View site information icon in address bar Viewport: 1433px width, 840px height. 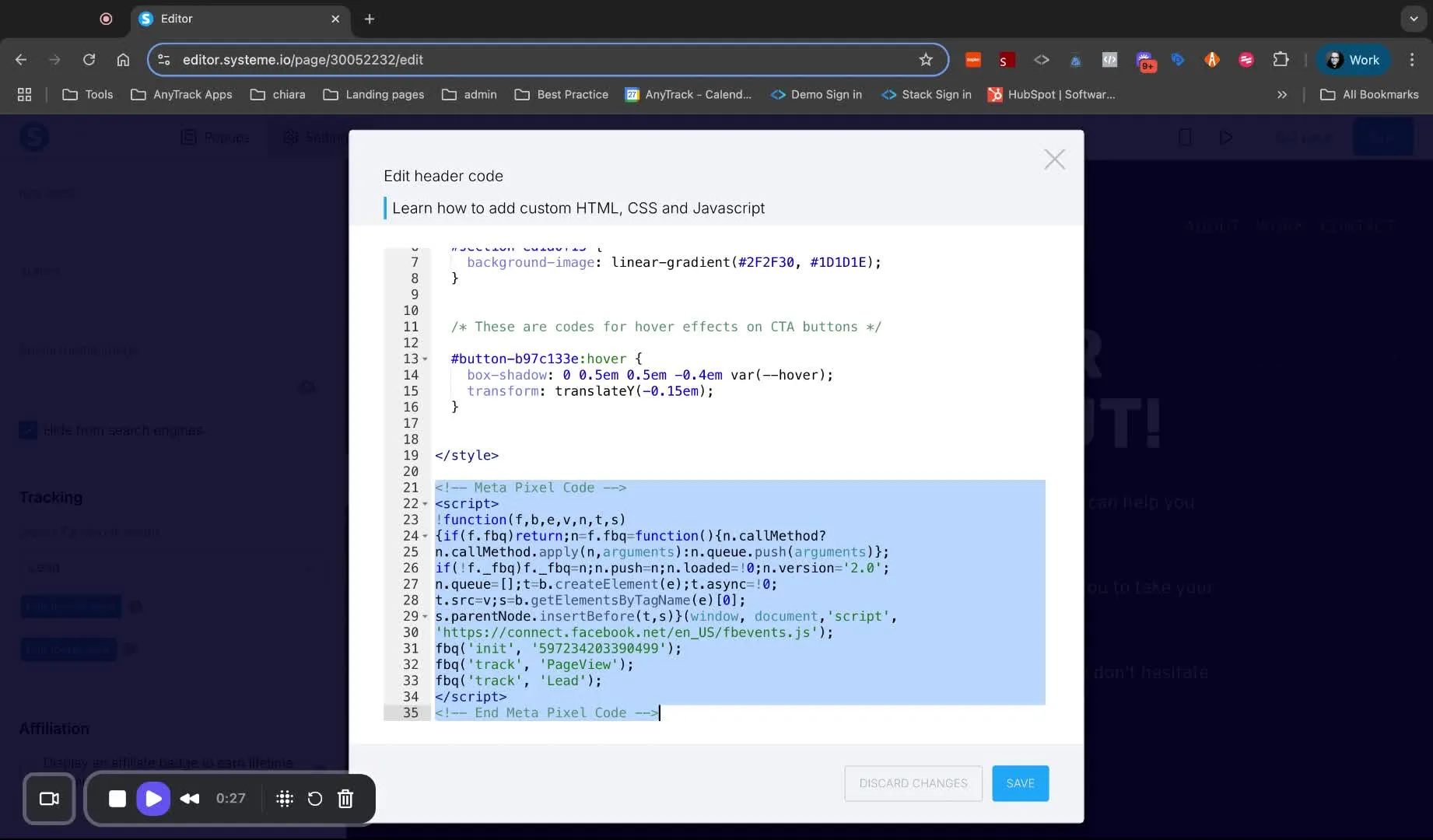pos(163,60)
